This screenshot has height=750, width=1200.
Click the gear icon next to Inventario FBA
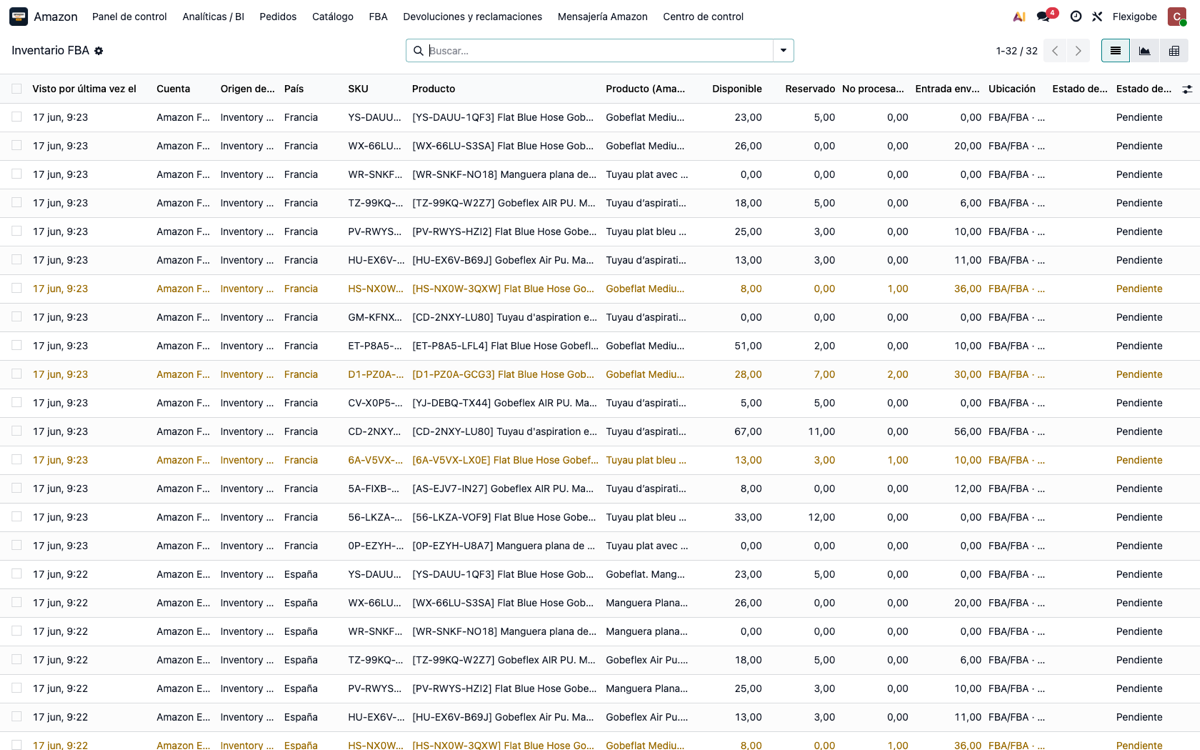pyautogui.click(x=99, y=51)
